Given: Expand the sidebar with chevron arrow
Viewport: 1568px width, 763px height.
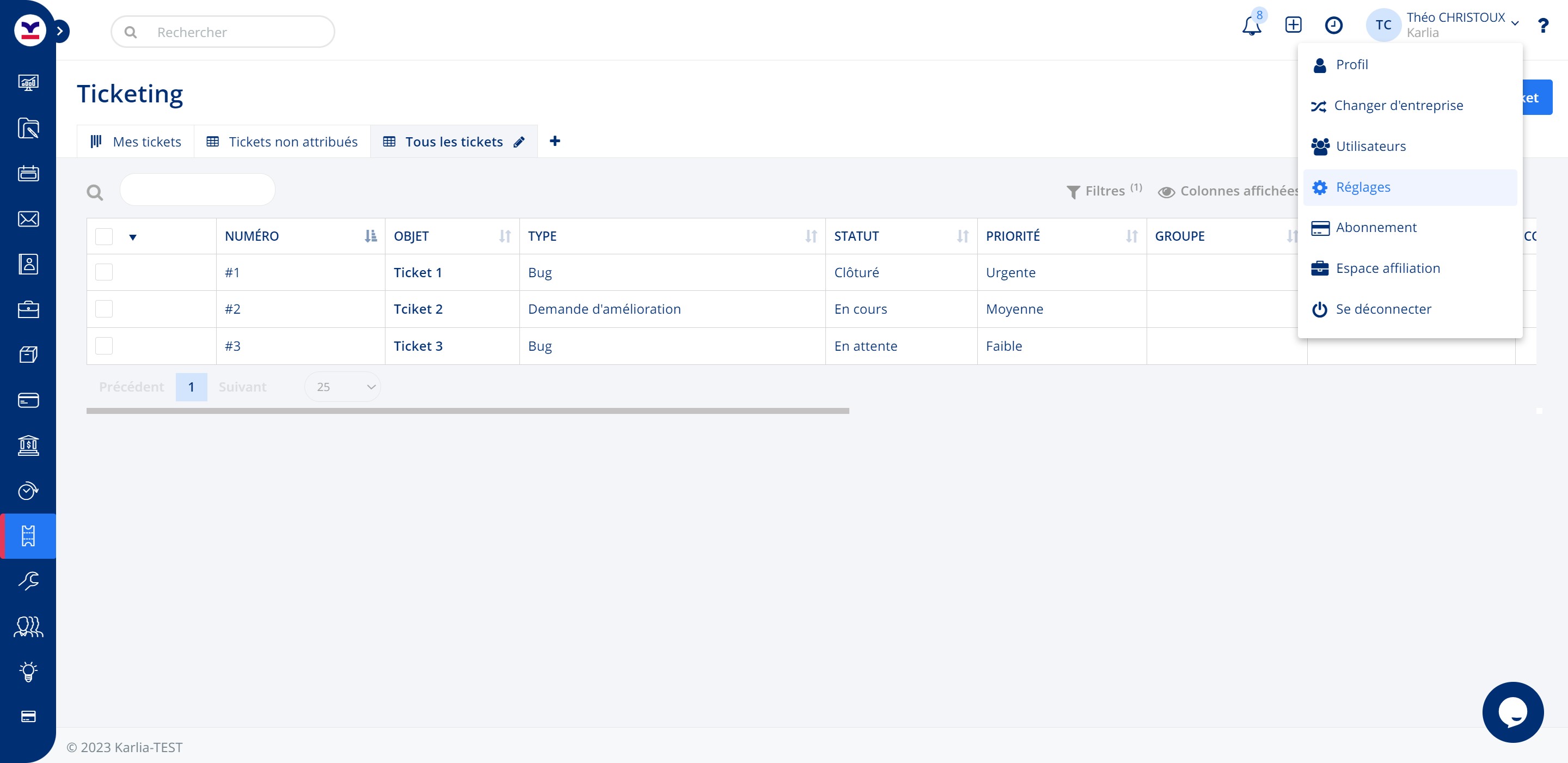Looking at the screenshot, I should click(x=60, y=31).
